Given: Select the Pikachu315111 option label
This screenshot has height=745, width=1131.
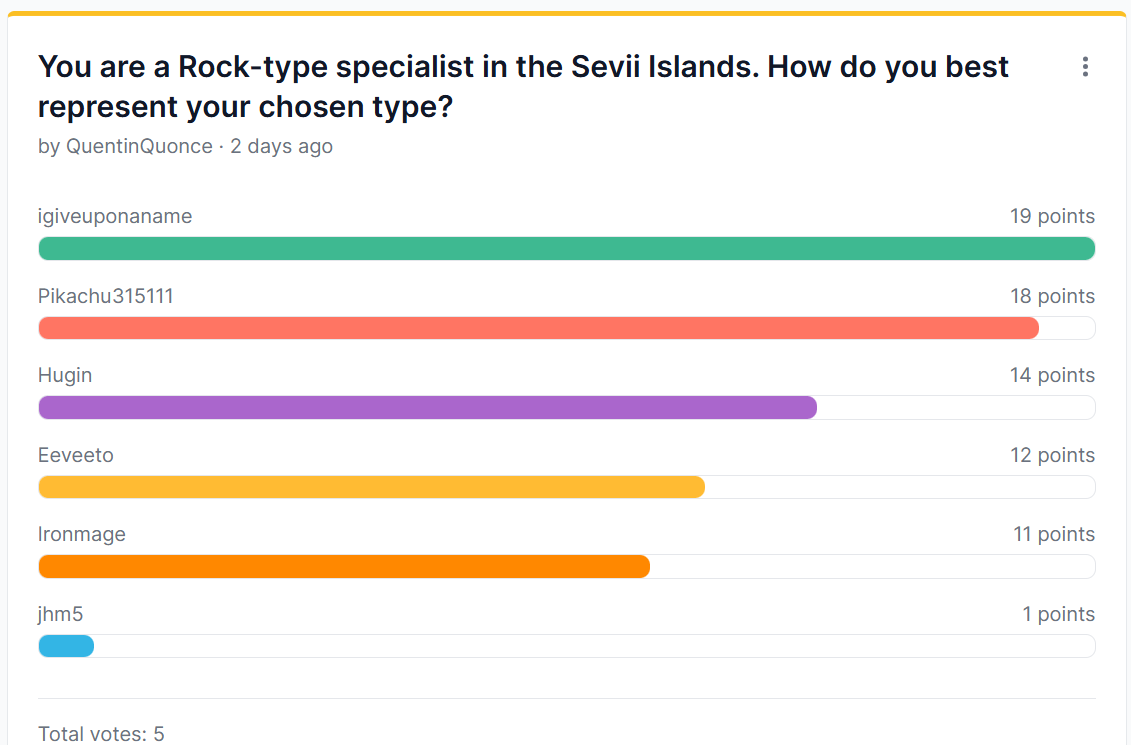Looking at the screenshot, I should [105, 296].
